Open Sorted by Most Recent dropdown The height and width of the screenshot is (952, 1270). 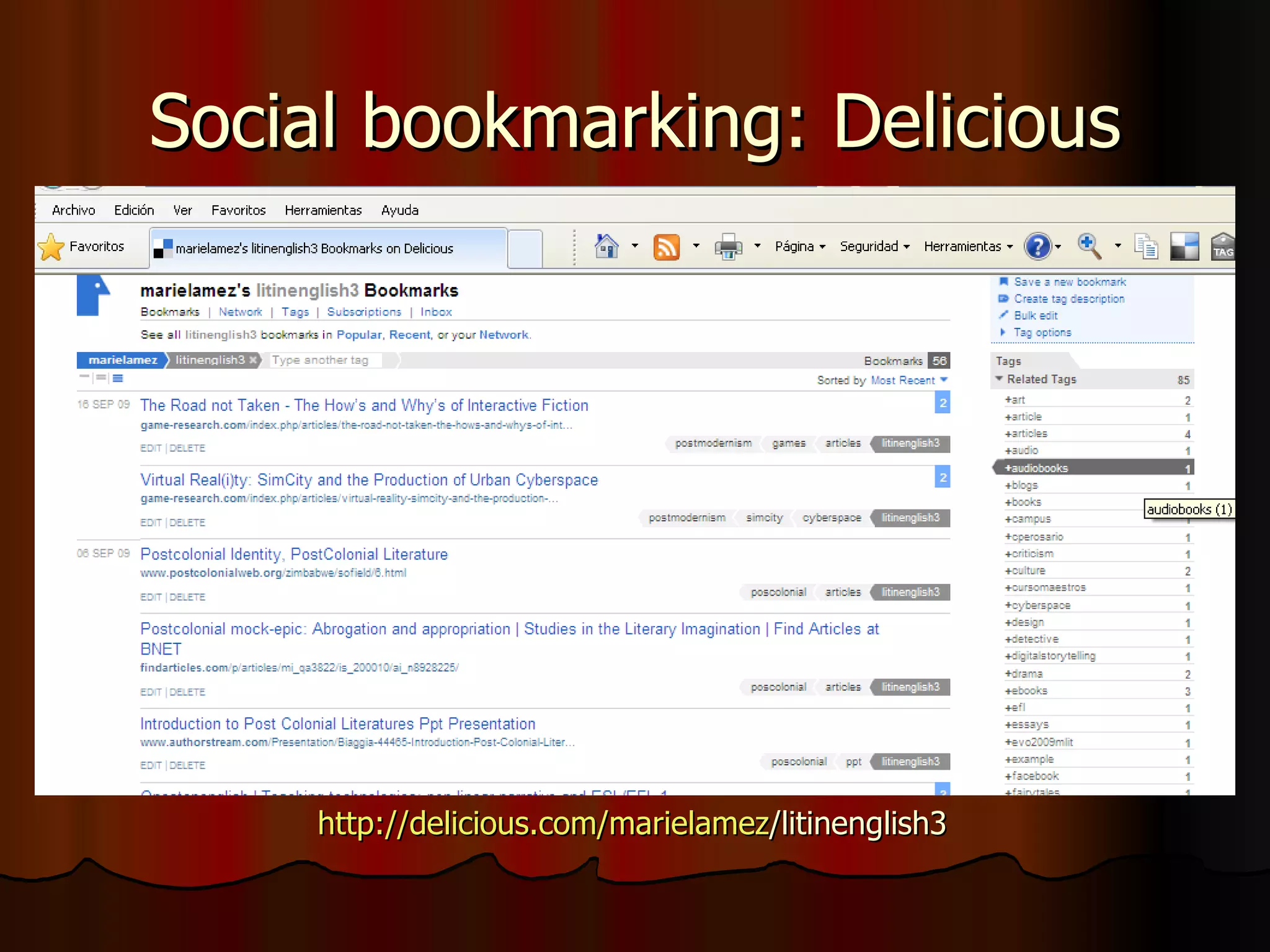pos(910,380)
